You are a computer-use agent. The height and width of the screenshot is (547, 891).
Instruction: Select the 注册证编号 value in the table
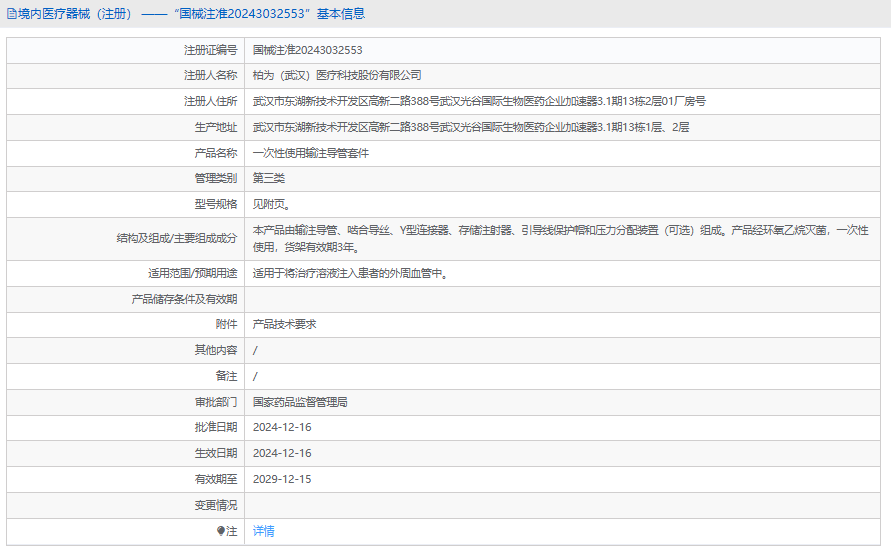click(x=307, y=49)
